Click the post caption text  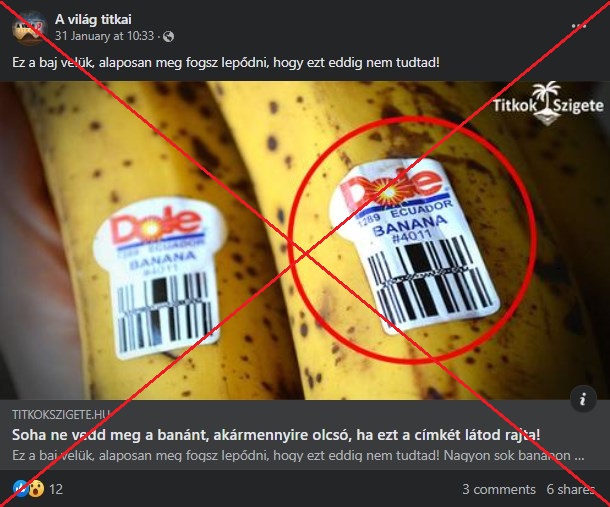(226, 62)
